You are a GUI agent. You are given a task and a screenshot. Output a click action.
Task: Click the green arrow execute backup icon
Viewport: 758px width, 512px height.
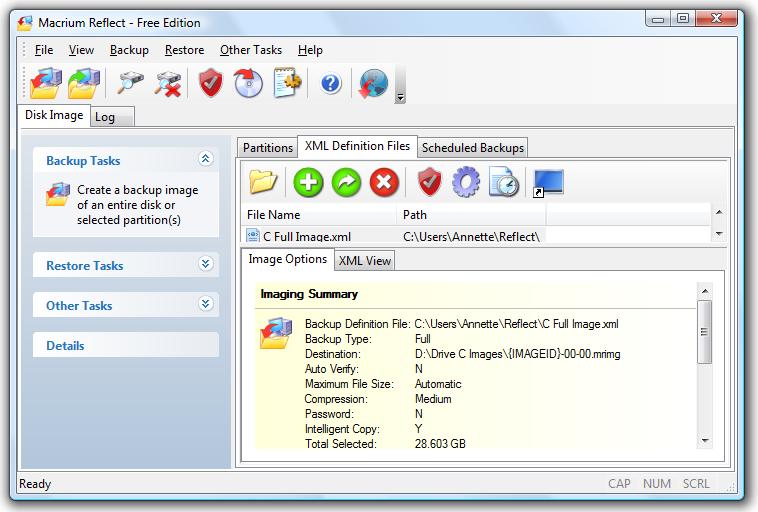pos(346,182)
